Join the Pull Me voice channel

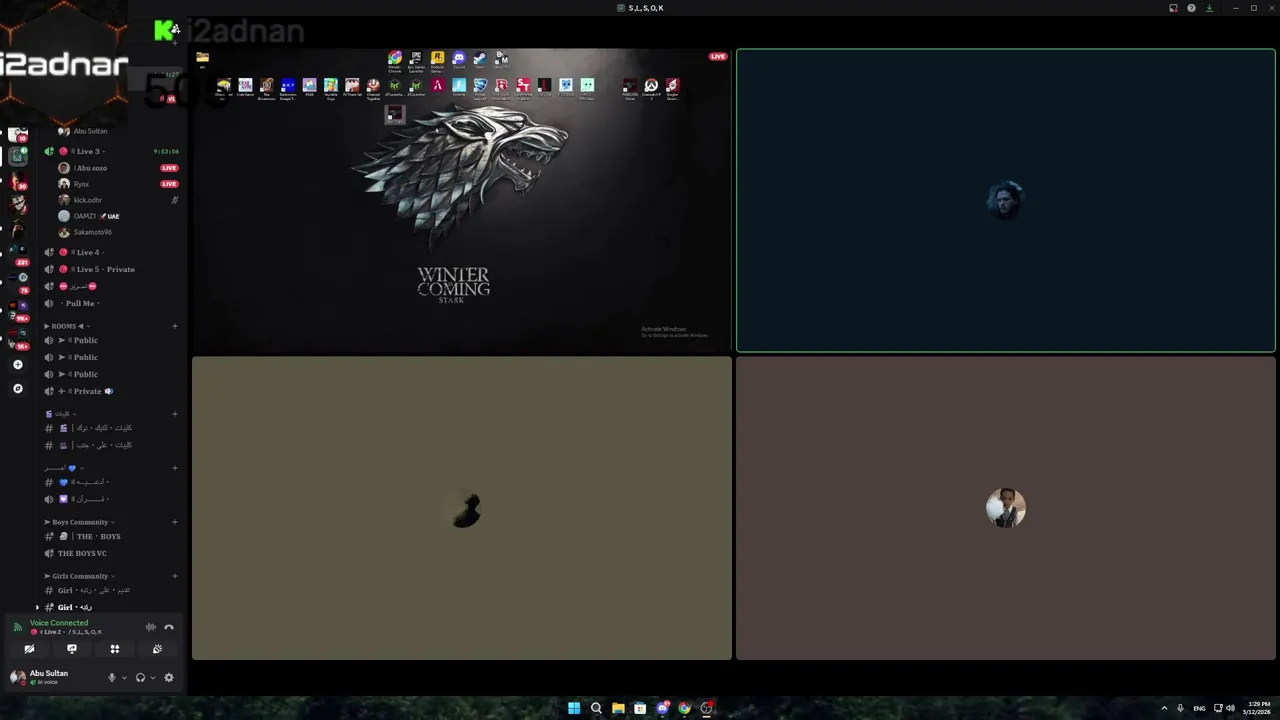110,303
